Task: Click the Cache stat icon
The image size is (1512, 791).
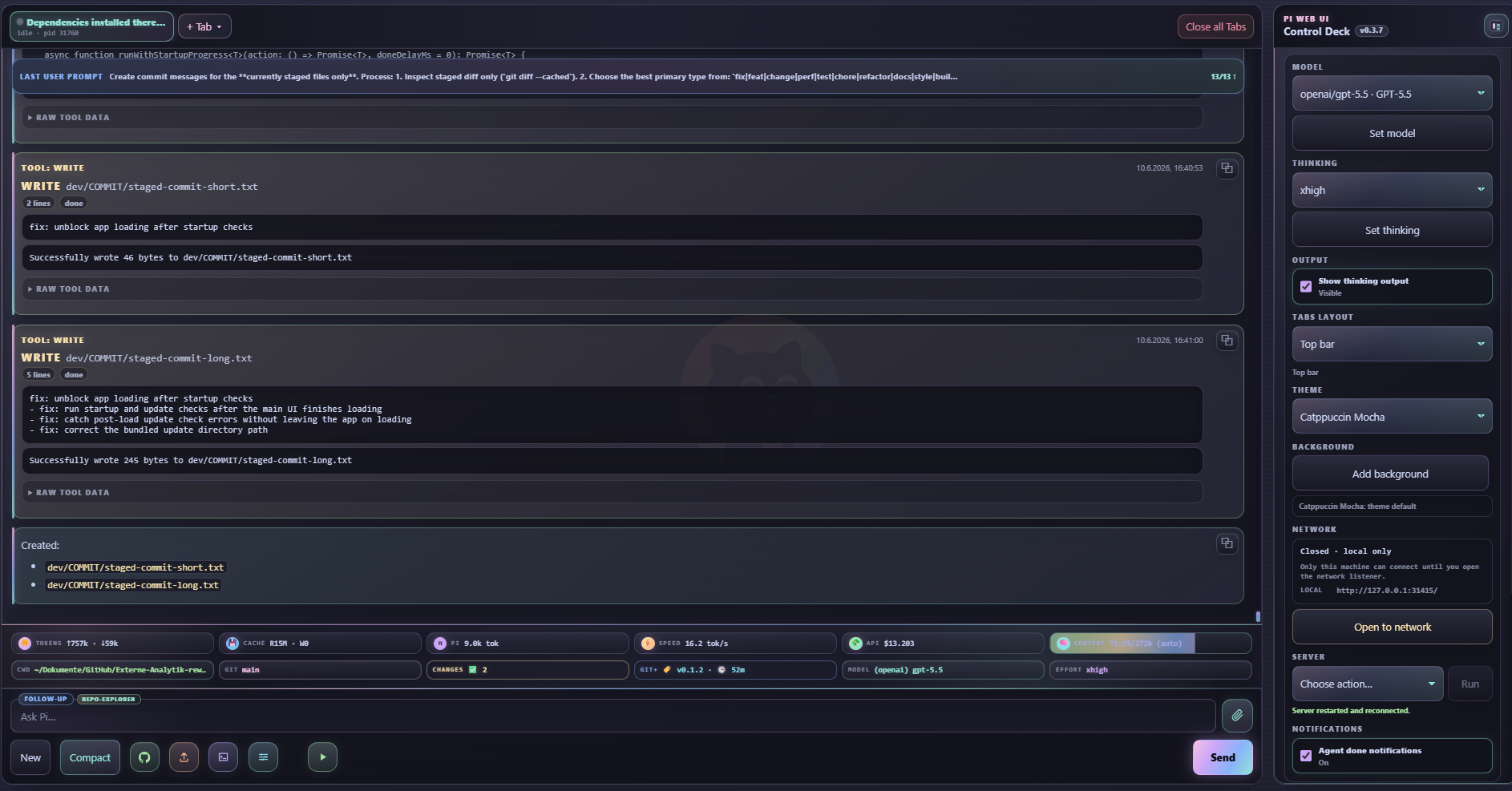Action: point(232,644)
